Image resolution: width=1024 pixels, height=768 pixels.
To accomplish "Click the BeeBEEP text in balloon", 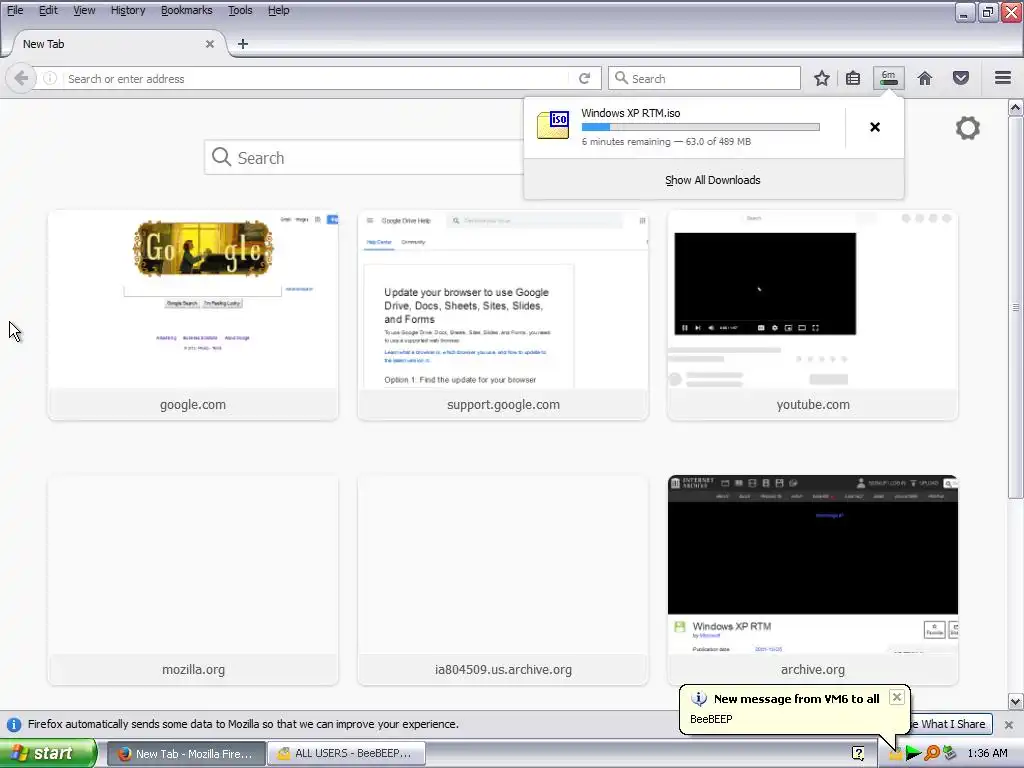I will click(711, 719).
